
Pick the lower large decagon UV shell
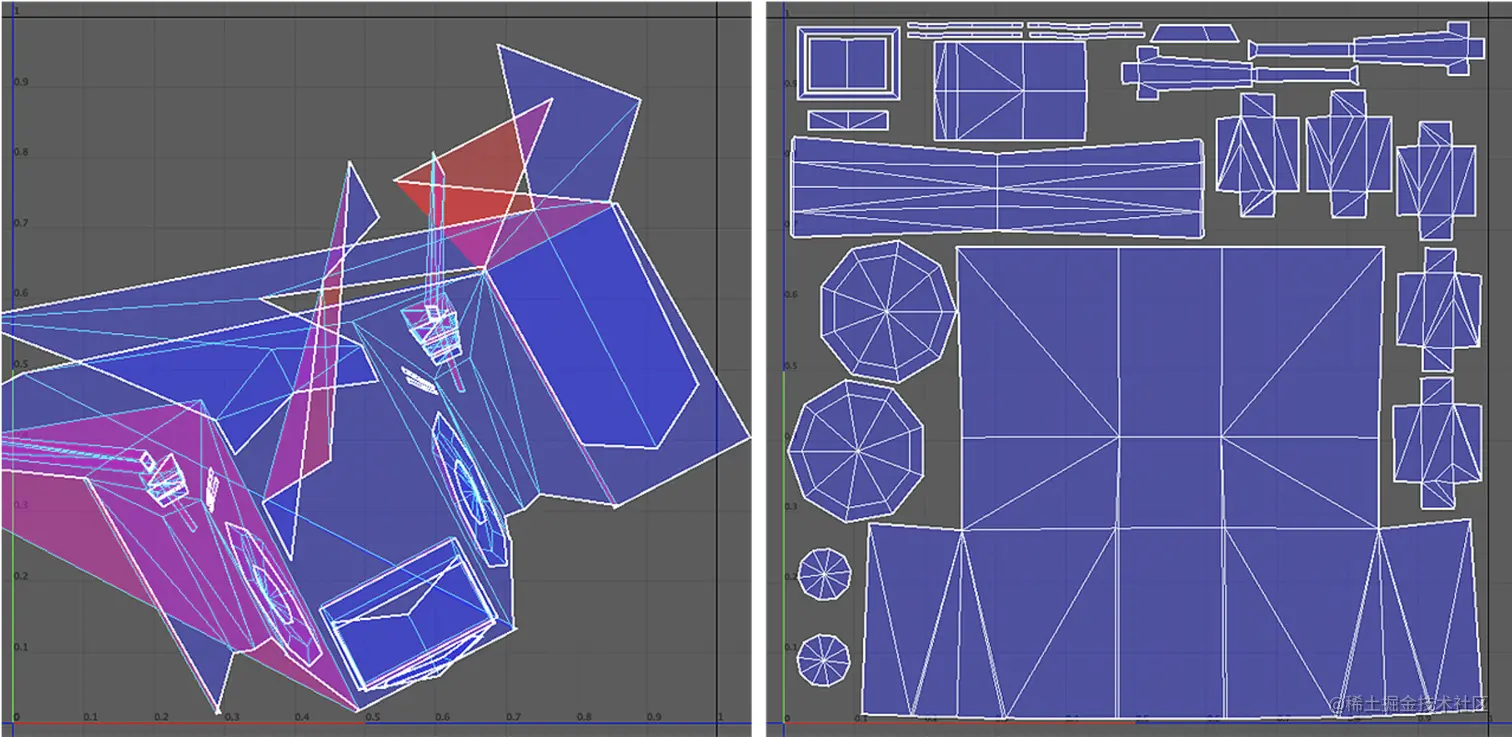857,451
